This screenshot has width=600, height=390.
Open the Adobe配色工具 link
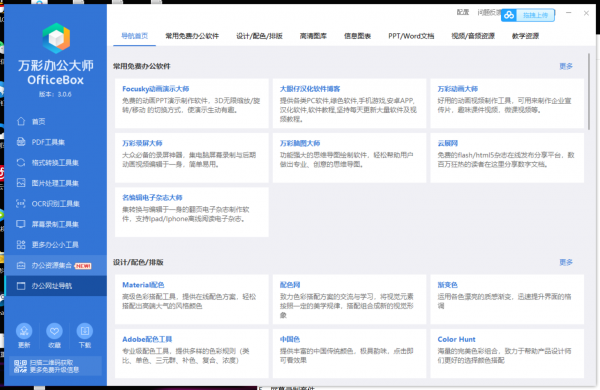tap(147, 339)
